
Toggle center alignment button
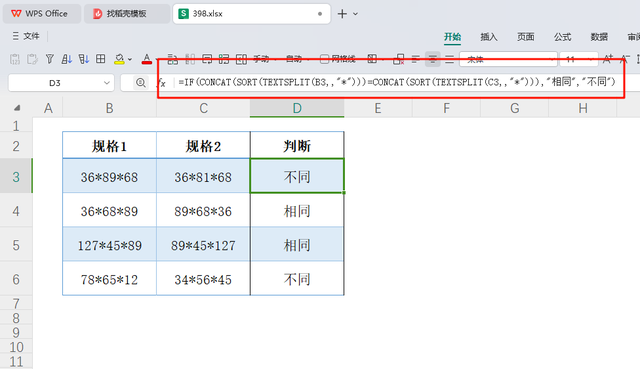coord(433,59)
